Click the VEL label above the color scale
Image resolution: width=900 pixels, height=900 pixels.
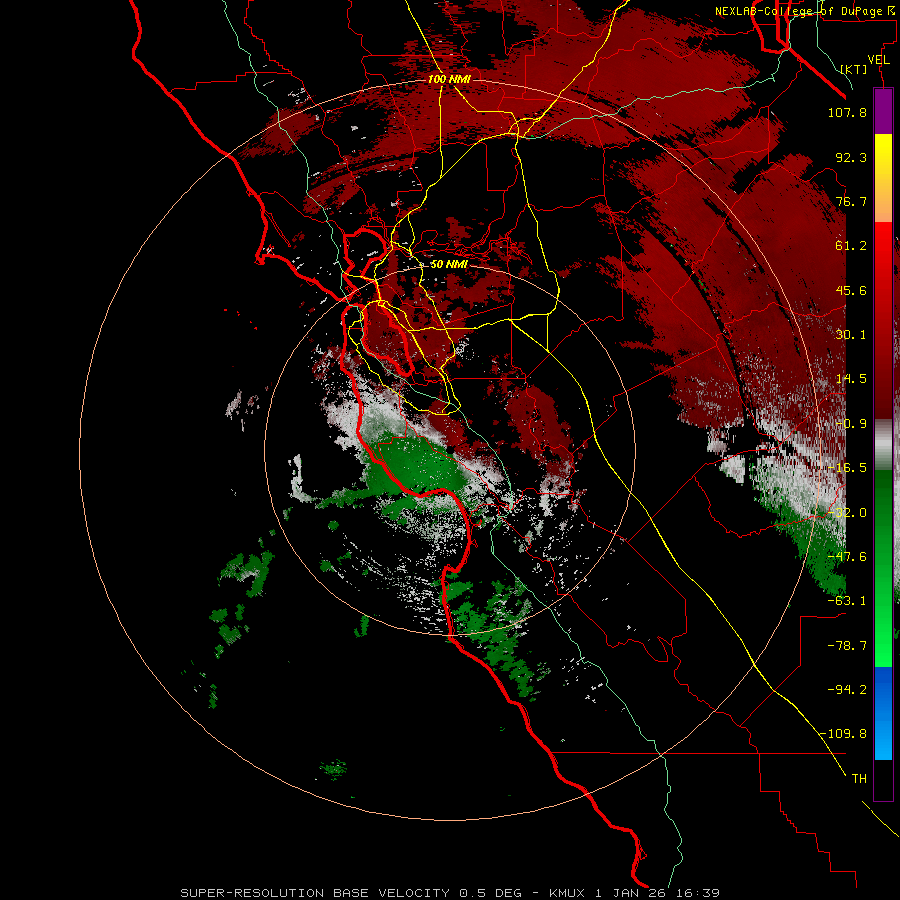878,60
